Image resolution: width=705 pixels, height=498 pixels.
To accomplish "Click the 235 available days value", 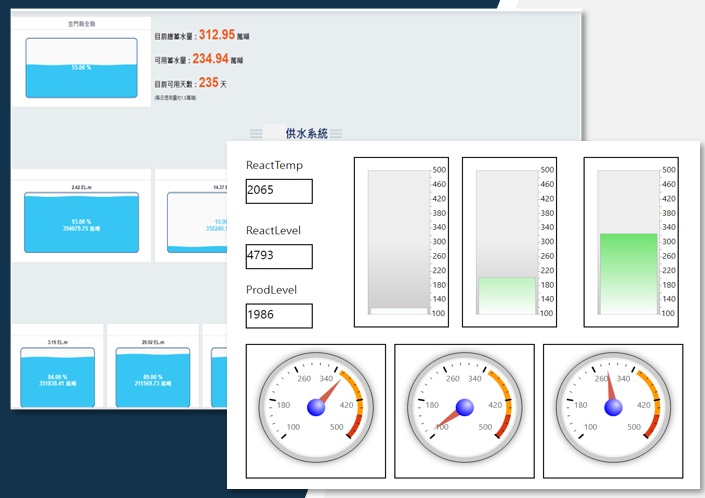I will pos(208,83).
